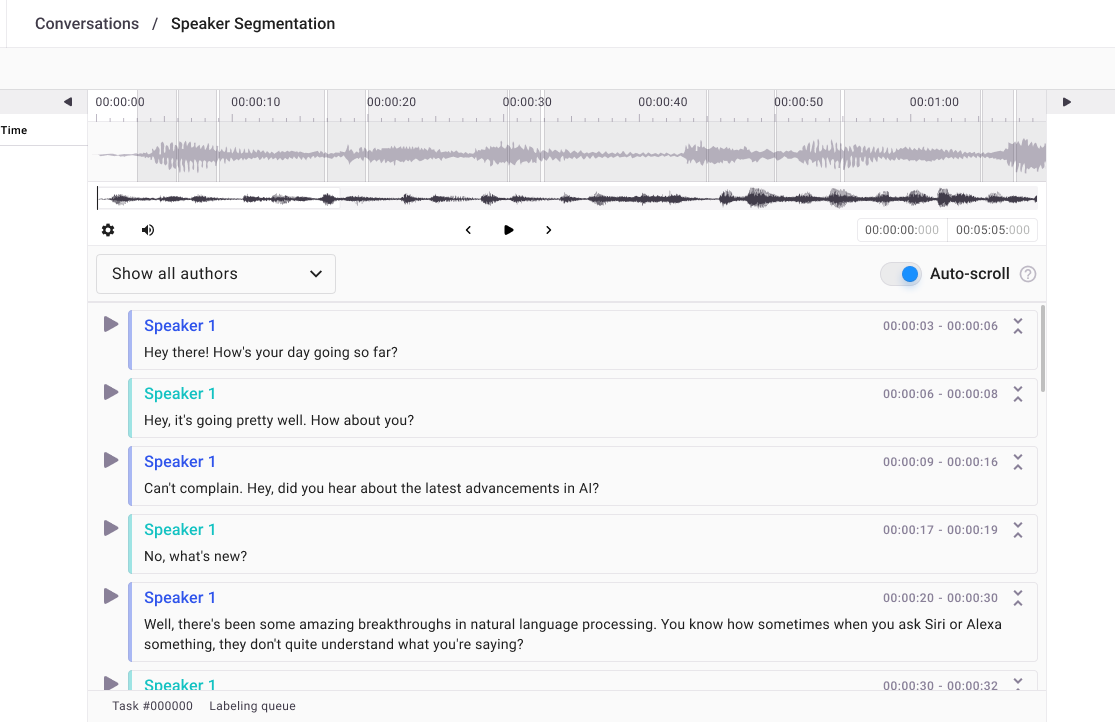Play the 'Hey there' segment audio
Image resolution: width=1115 pixels, height=722 pixels.
tap(110, 324)
